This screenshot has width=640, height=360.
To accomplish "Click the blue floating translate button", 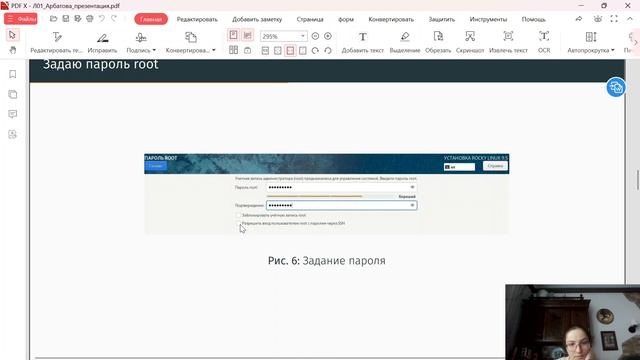I will point(616,87).
